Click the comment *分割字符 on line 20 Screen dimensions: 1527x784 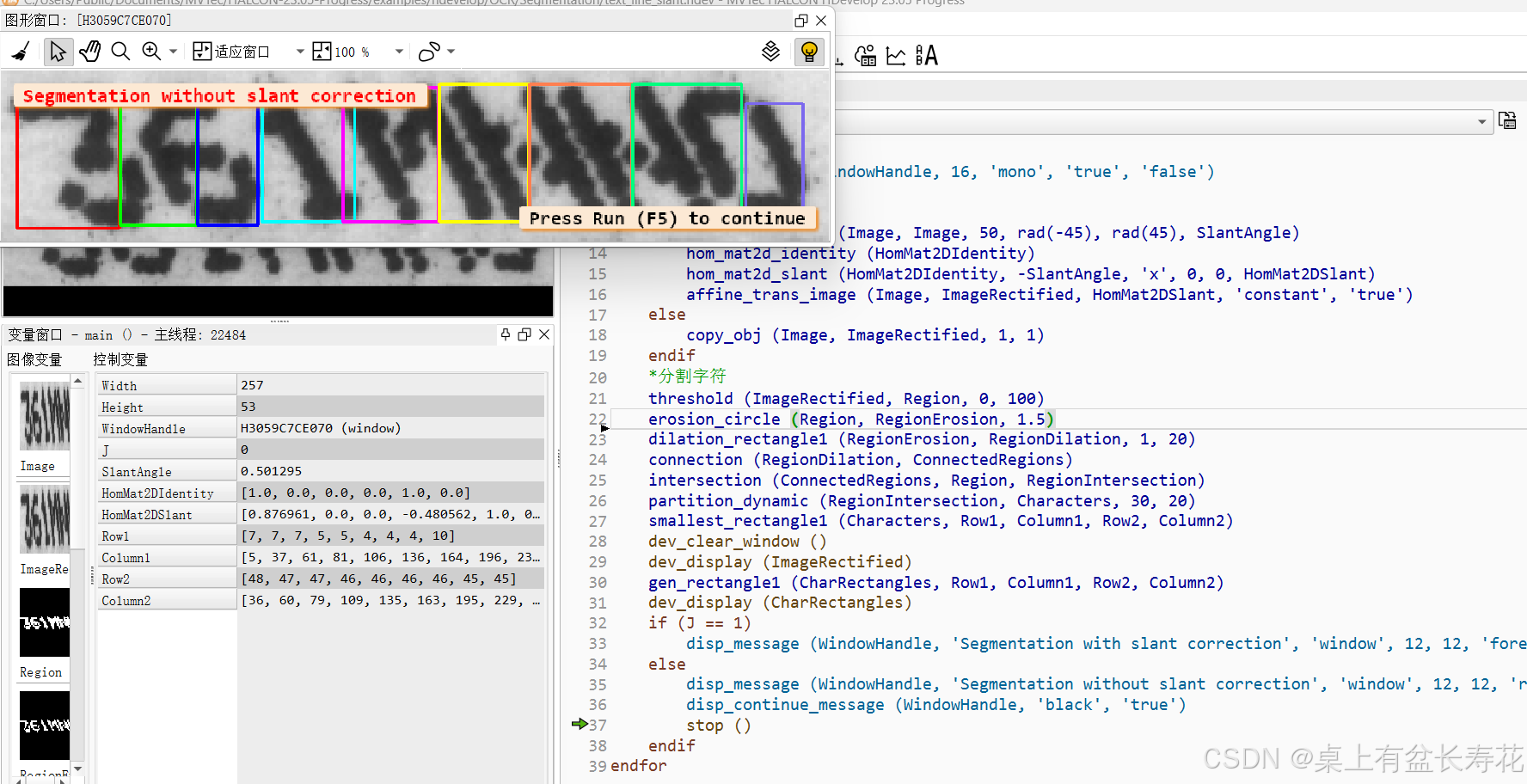coord(687,377)
